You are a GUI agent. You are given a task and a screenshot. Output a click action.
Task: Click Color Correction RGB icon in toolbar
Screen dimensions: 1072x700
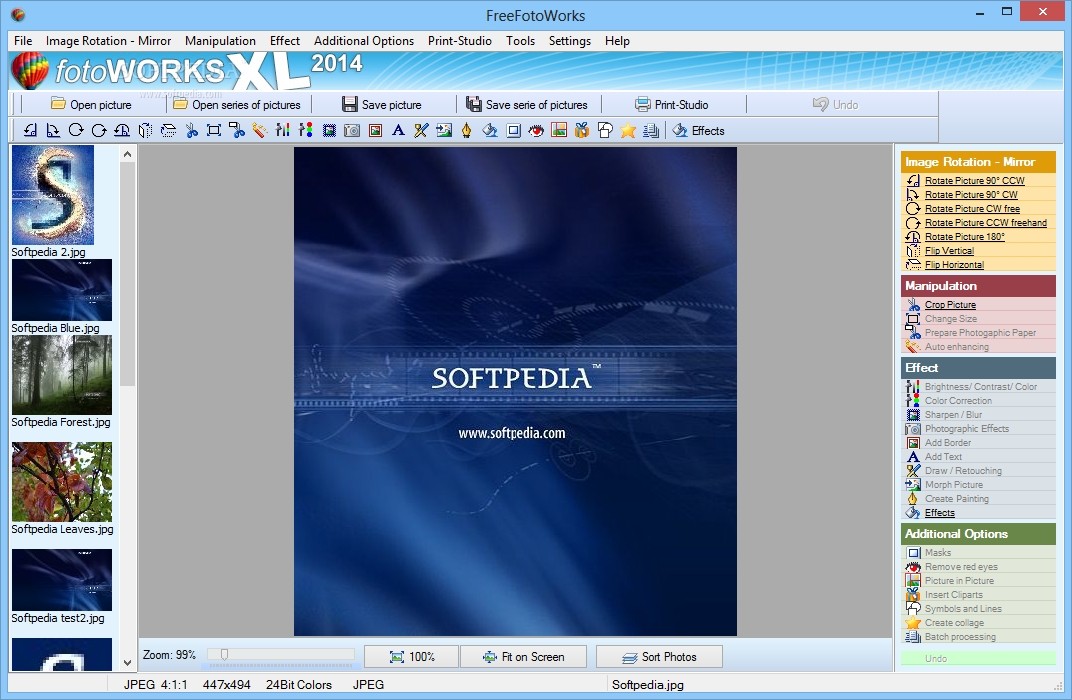coord(306,130)
